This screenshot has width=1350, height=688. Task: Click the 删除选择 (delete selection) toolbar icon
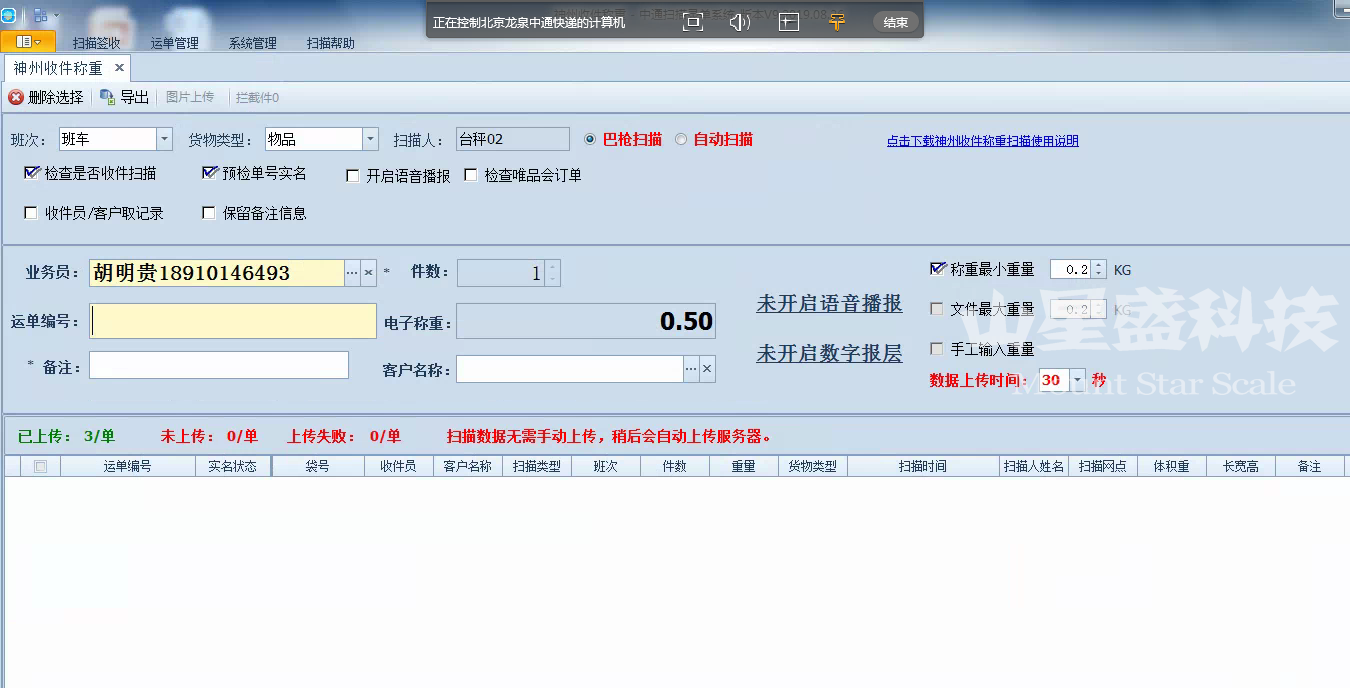[16, 97]
